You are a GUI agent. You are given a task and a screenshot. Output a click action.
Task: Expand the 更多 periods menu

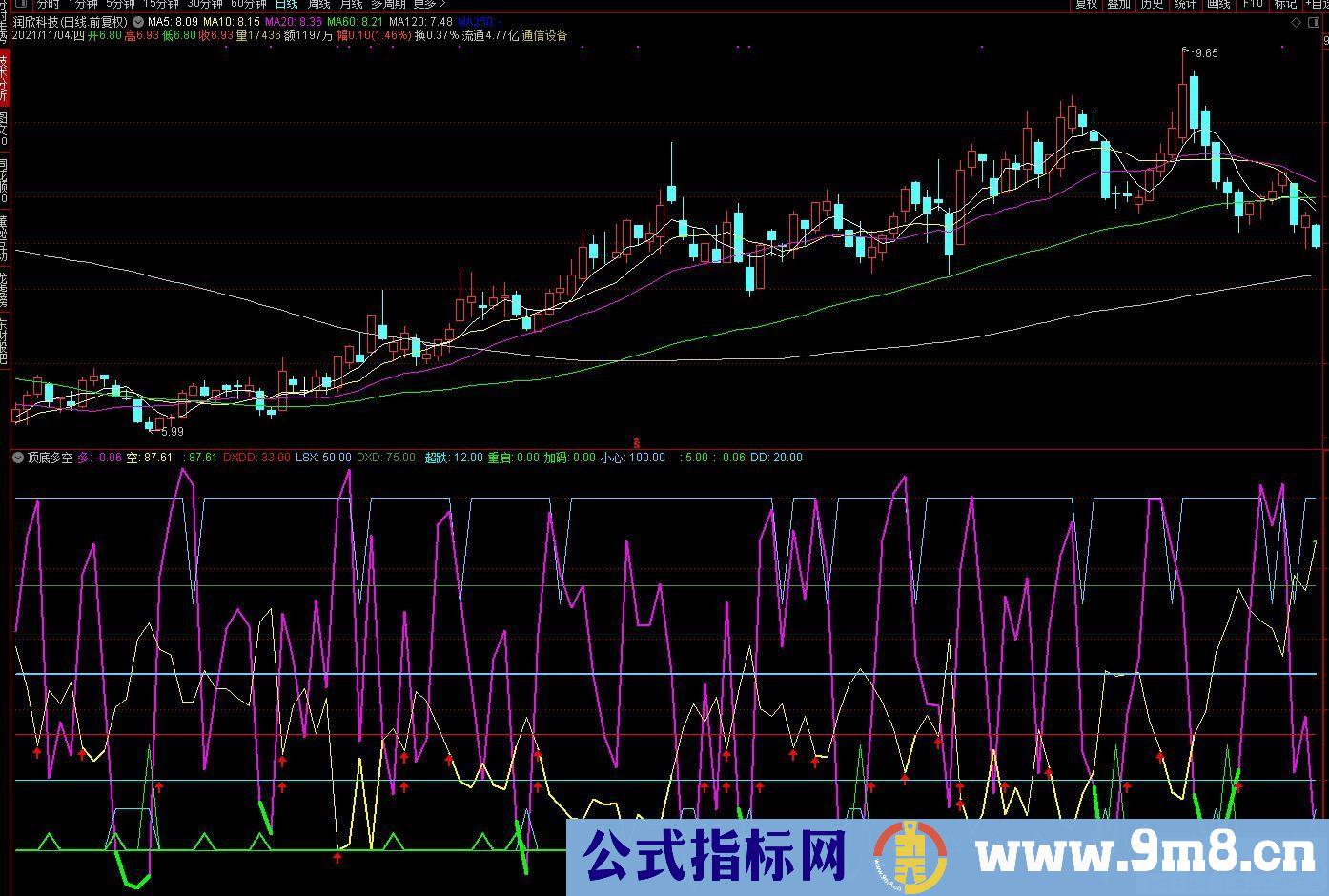pos(428,4)
